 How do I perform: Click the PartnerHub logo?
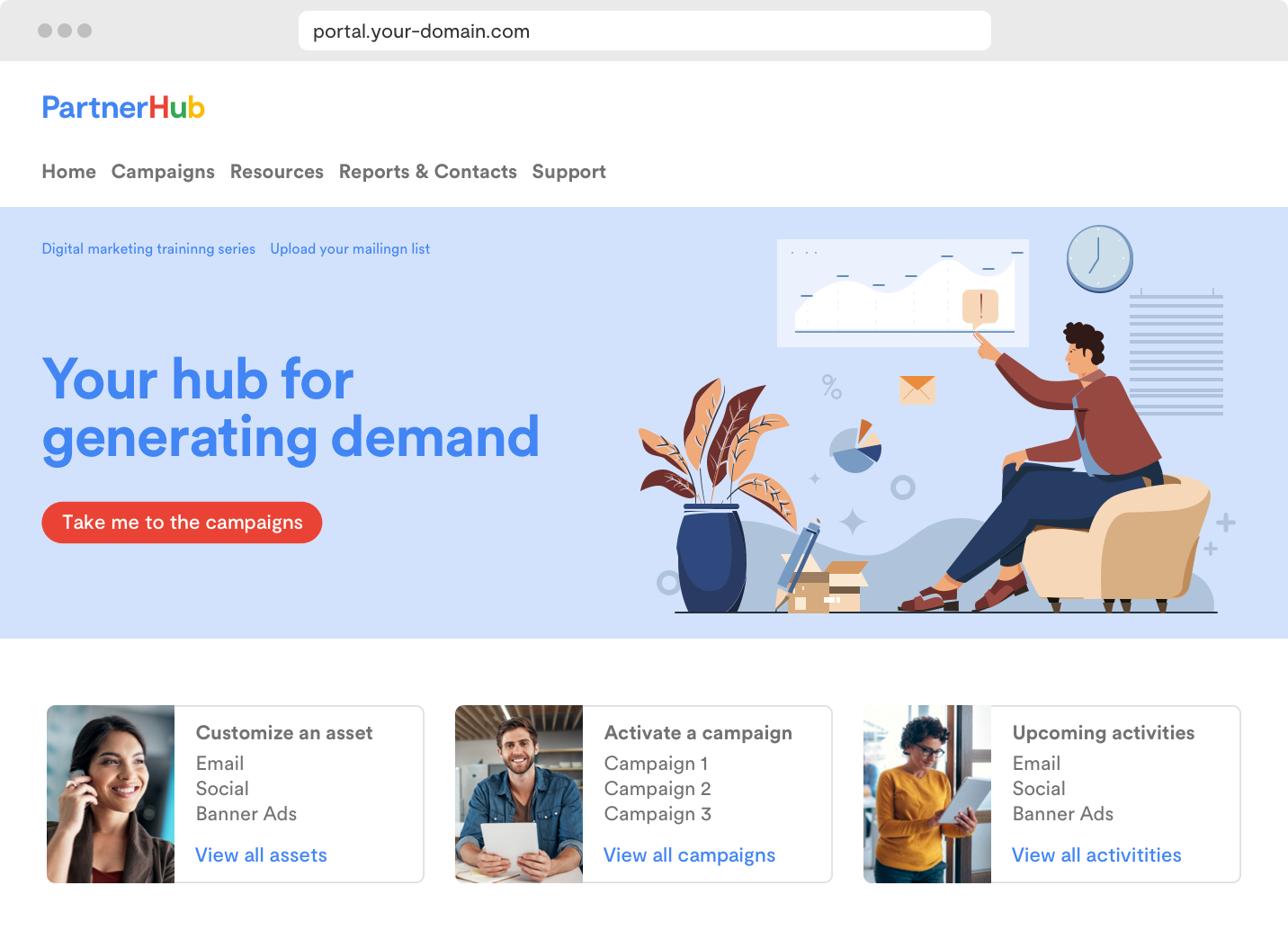click(123, 108)
